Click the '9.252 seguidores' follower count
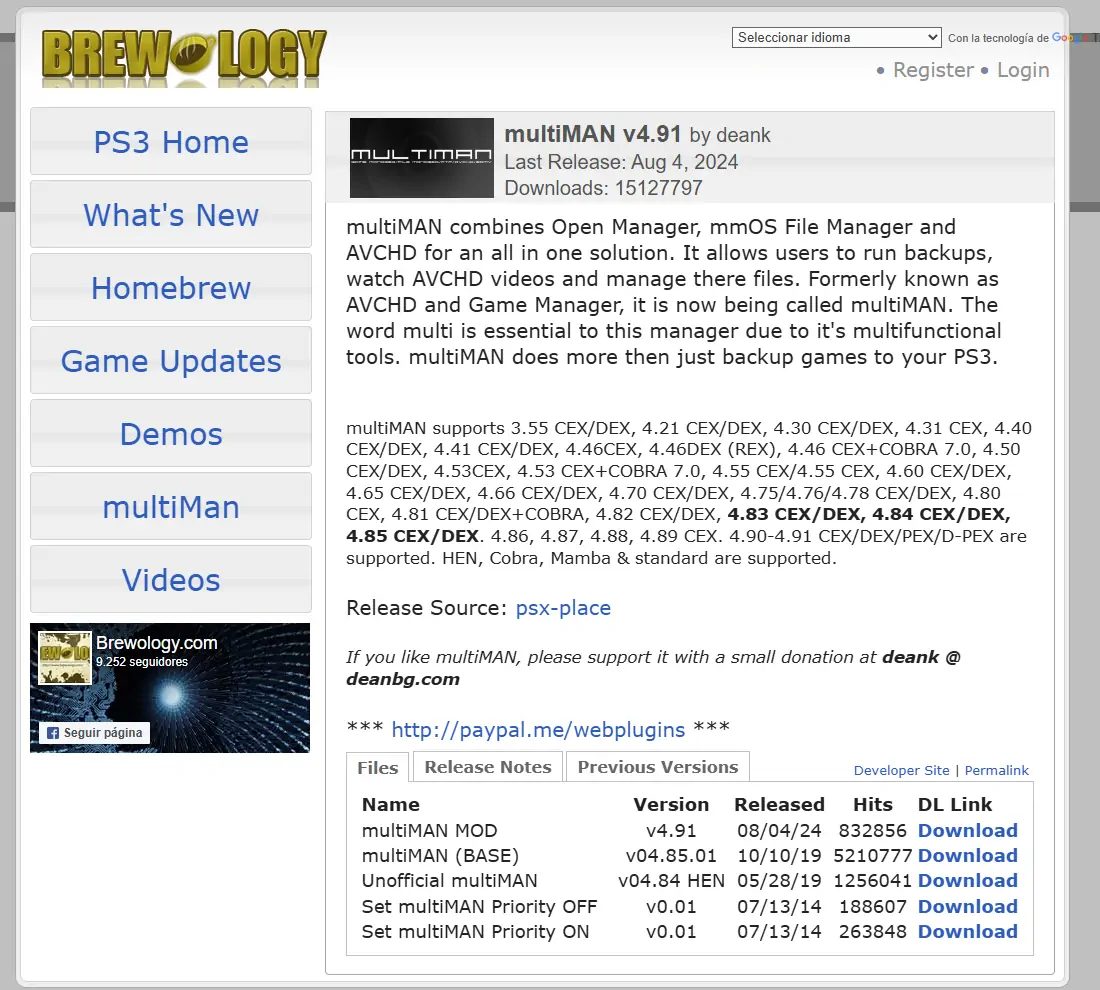 142,662
